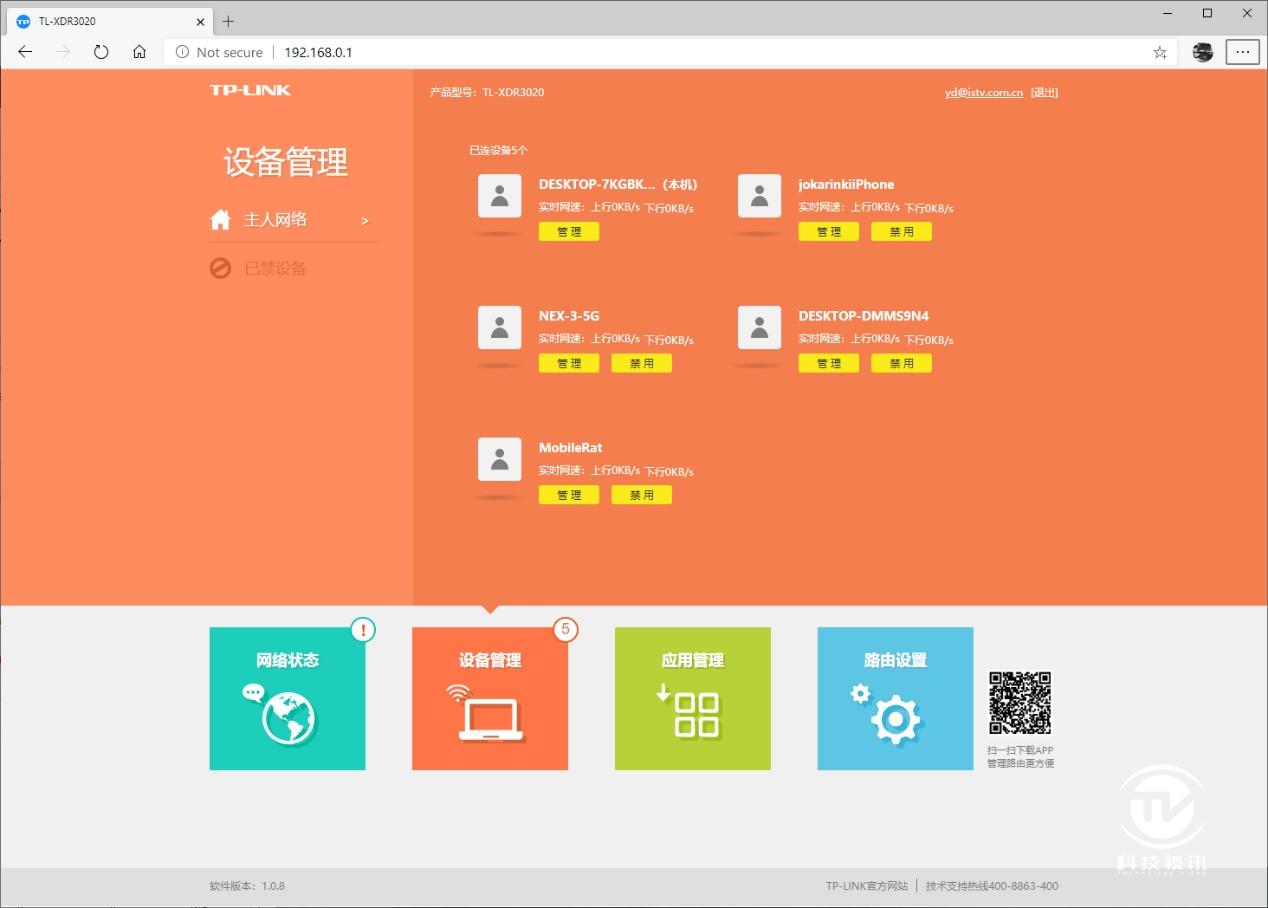1268x908 pixels.
Task: Click the 退出 logout link
Action: (x=1044, y=92)
